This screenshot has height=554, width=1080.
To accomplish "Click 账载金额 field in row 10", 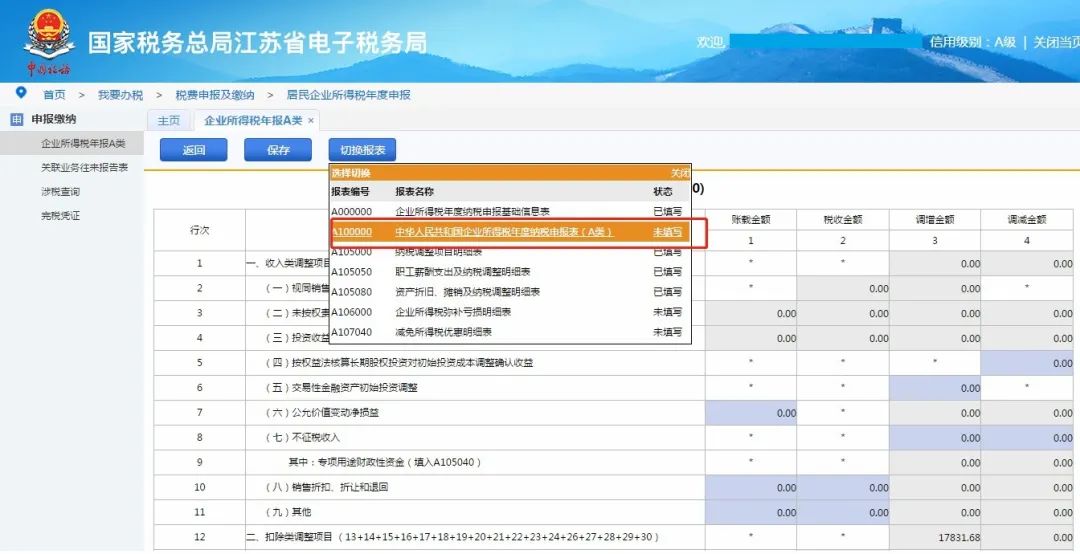I will point(751,487).
